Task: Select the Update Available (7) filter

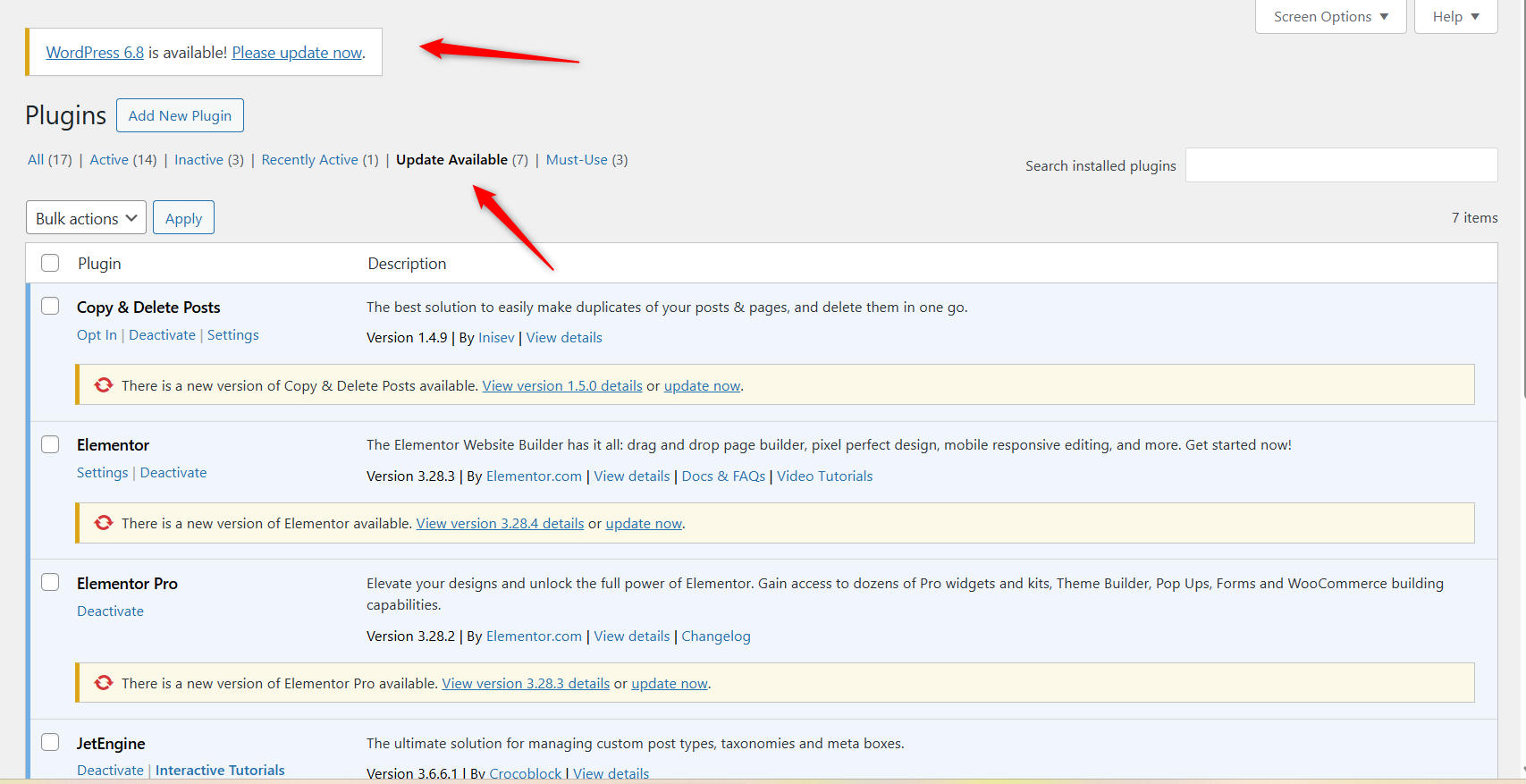Action: [x=462, y=160]
